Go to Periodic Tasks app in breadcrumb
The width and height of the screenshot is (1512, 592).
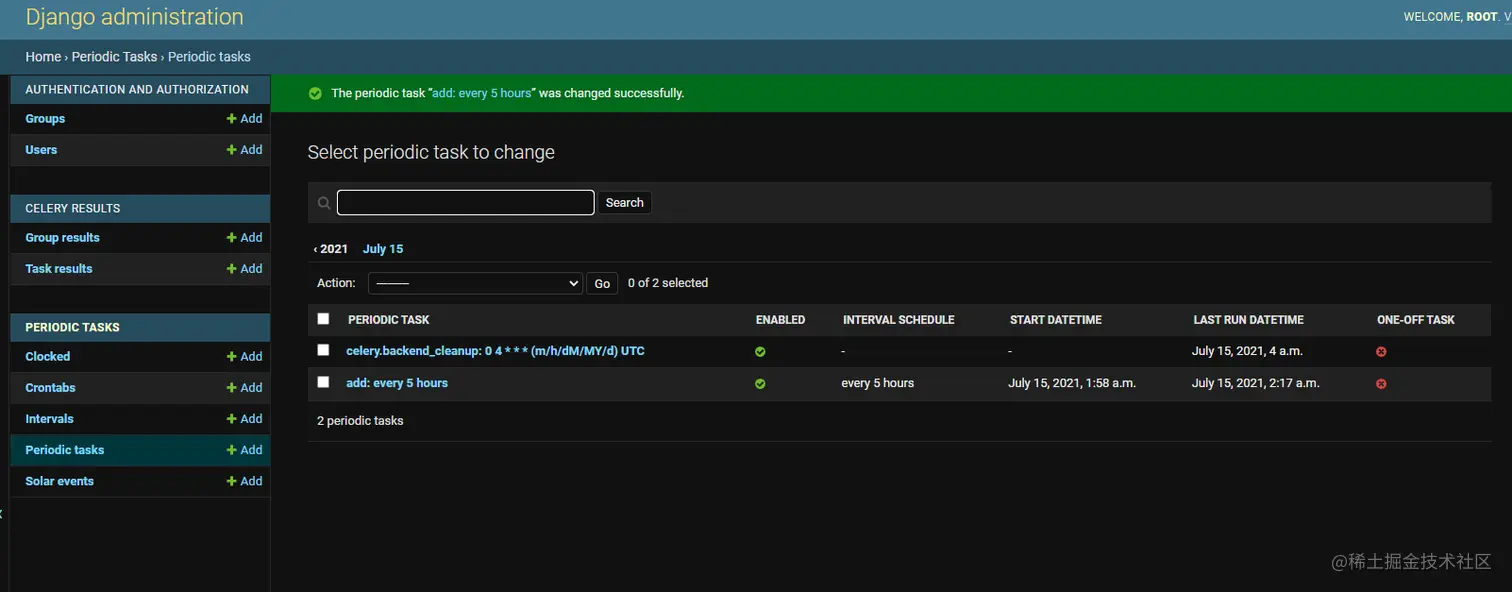114,57
